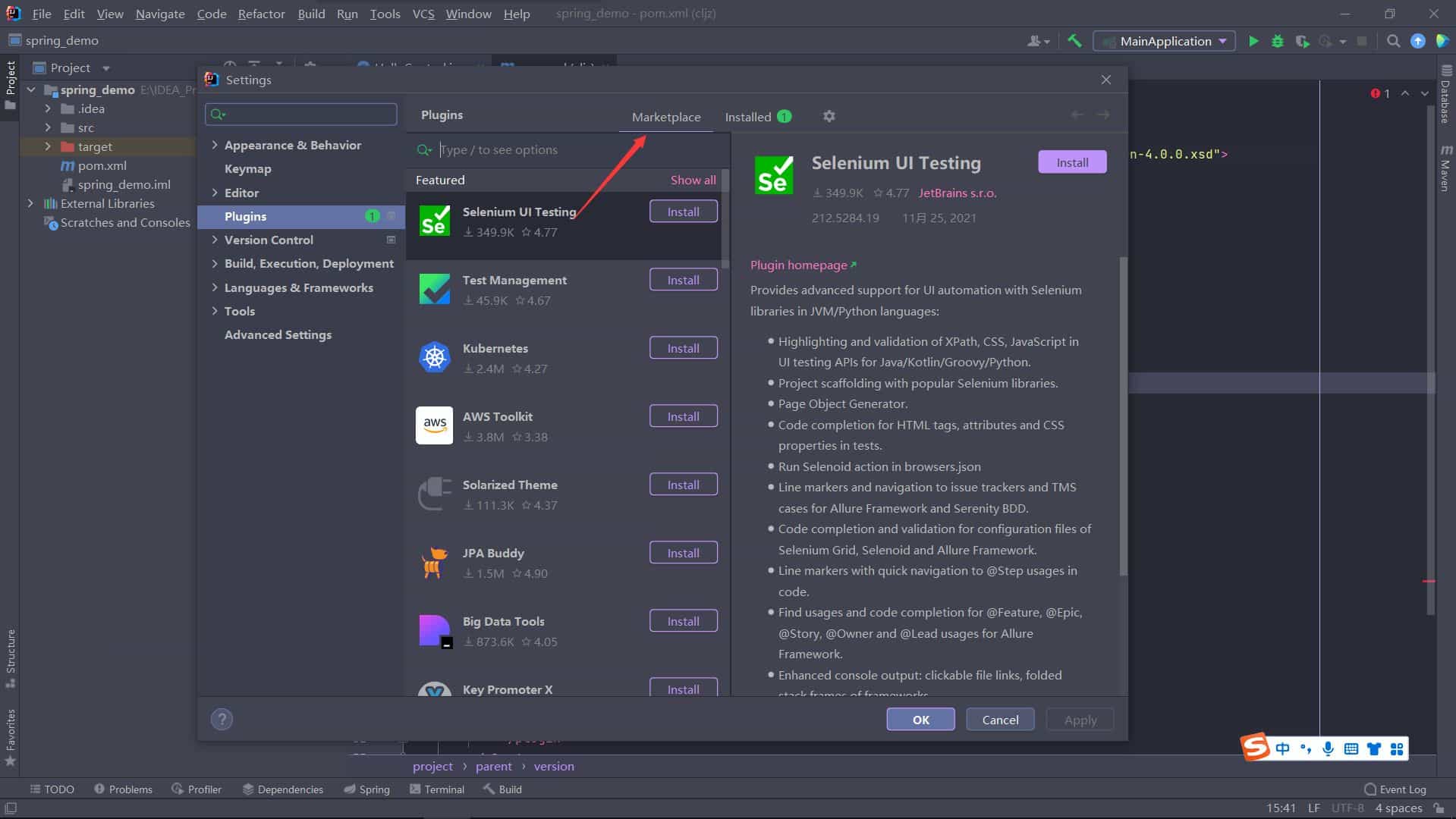Open the File menu
Screen dimensions: 1456x819
tap(42, 14)
